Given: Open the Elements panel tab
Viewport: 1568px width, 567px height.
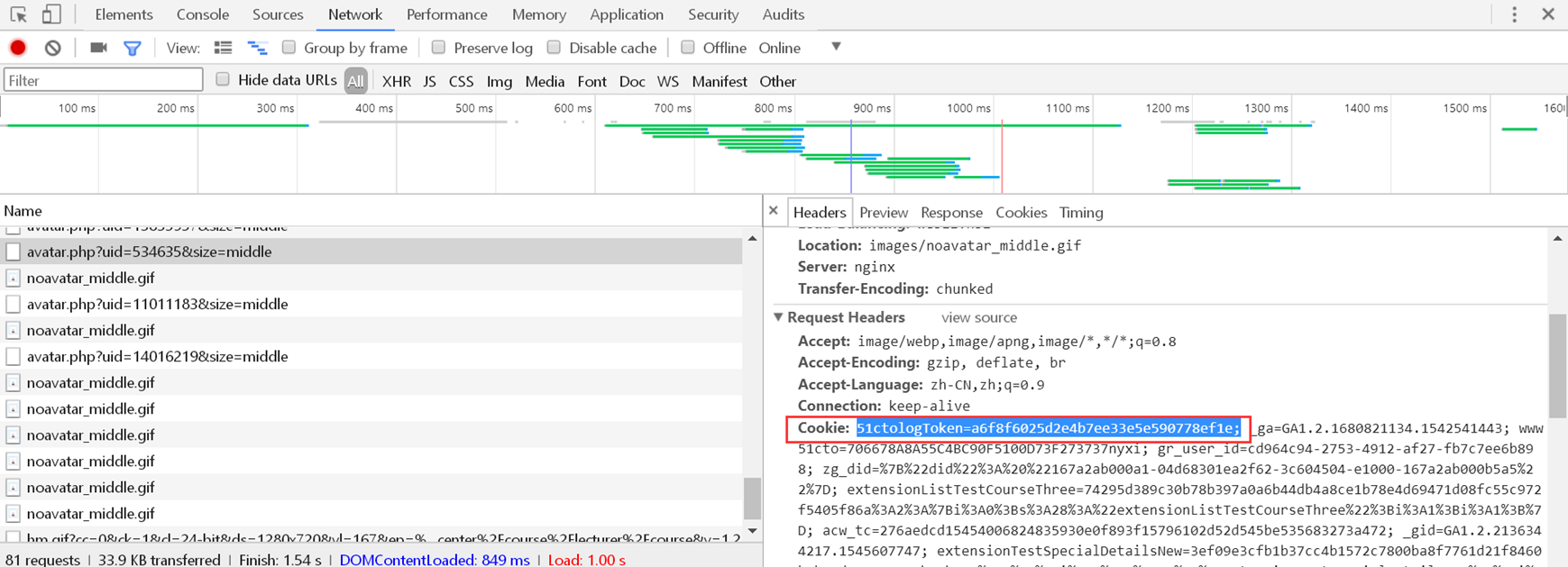Looking at the screenshot, I should 124,14.
